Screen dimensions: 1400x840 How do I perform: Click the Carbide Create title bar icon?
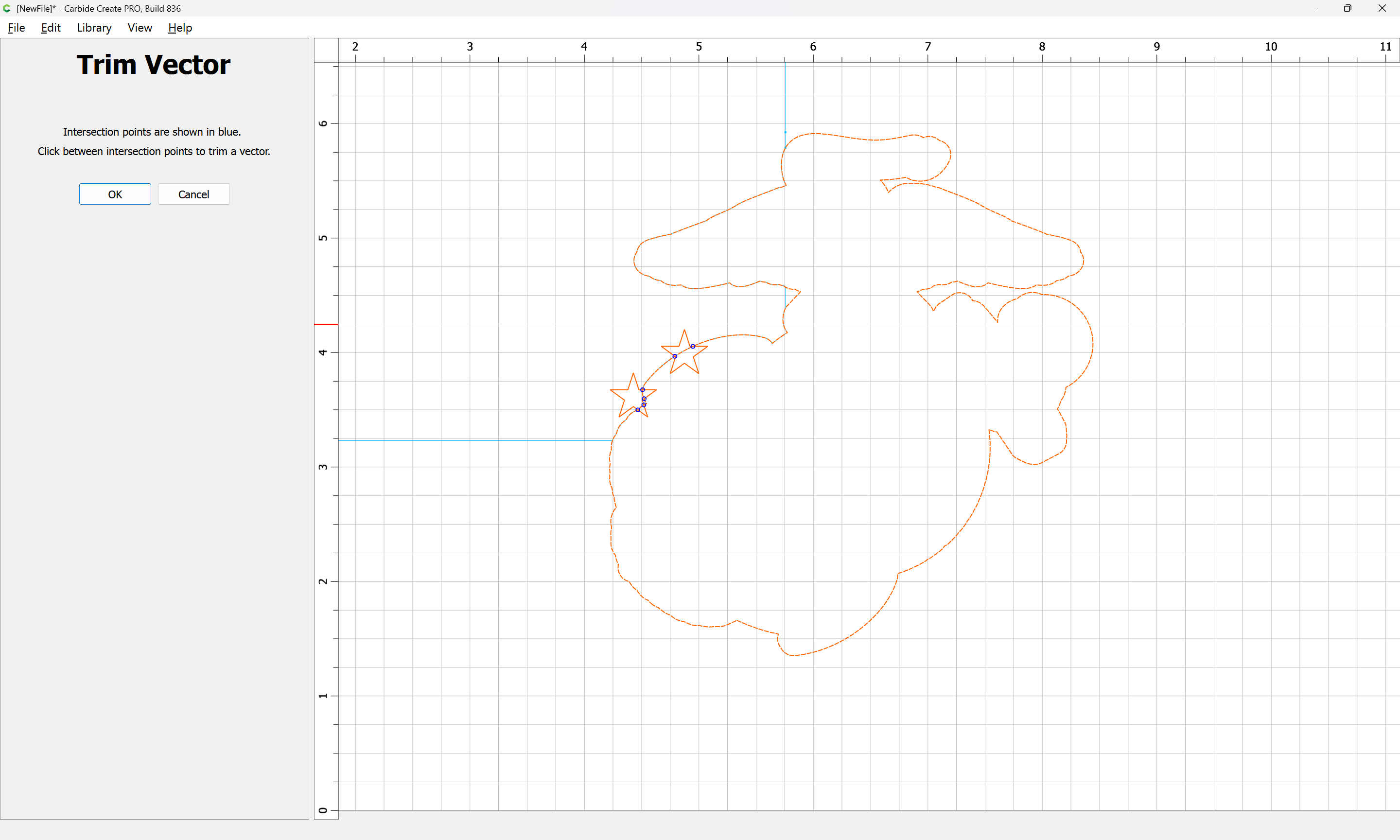(x=7, y=8)
